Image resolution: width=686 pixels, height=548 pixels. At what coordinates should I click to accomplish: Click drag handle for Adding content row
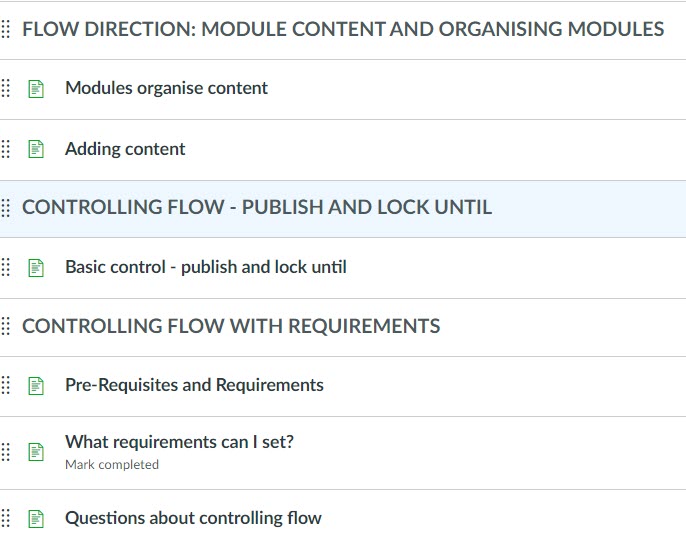click(6, 150)
